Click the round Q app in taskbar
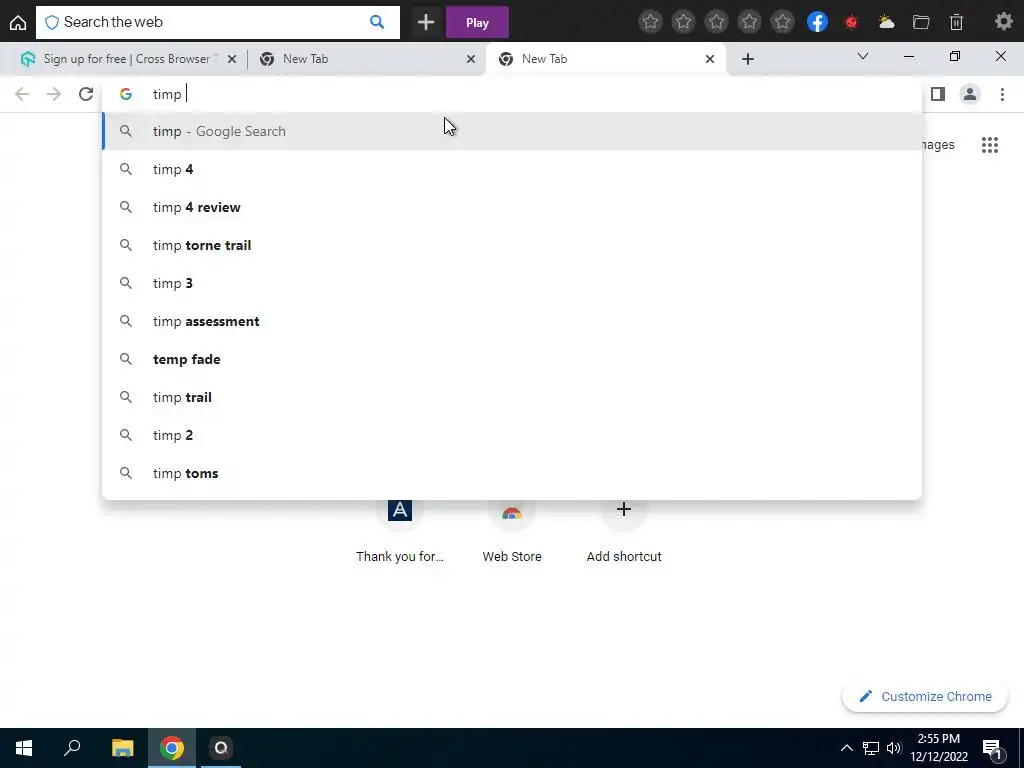The image size is (1024, 768). pos(221,748)
